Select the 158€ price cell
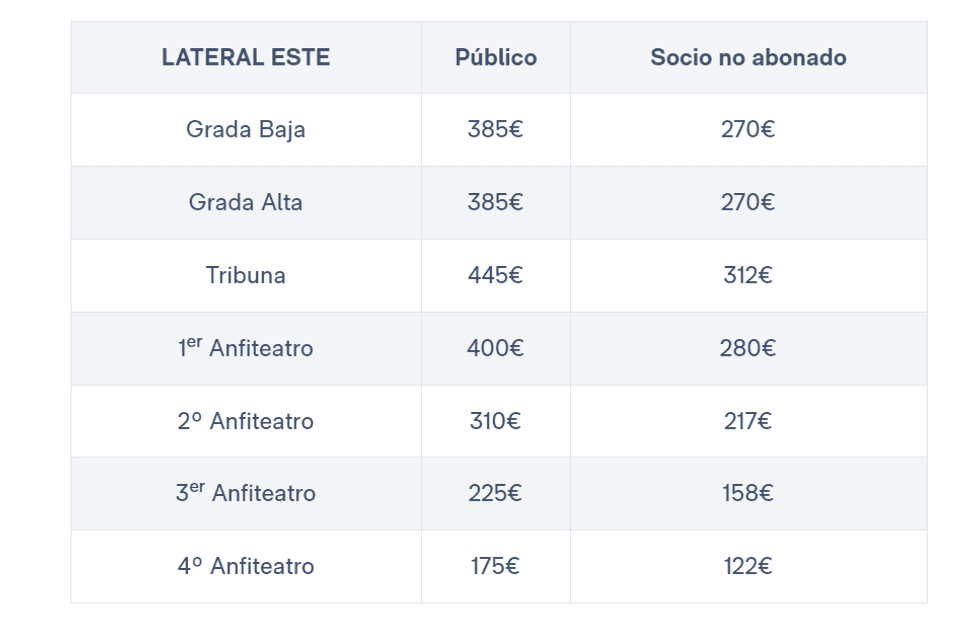 click(748, 494)
